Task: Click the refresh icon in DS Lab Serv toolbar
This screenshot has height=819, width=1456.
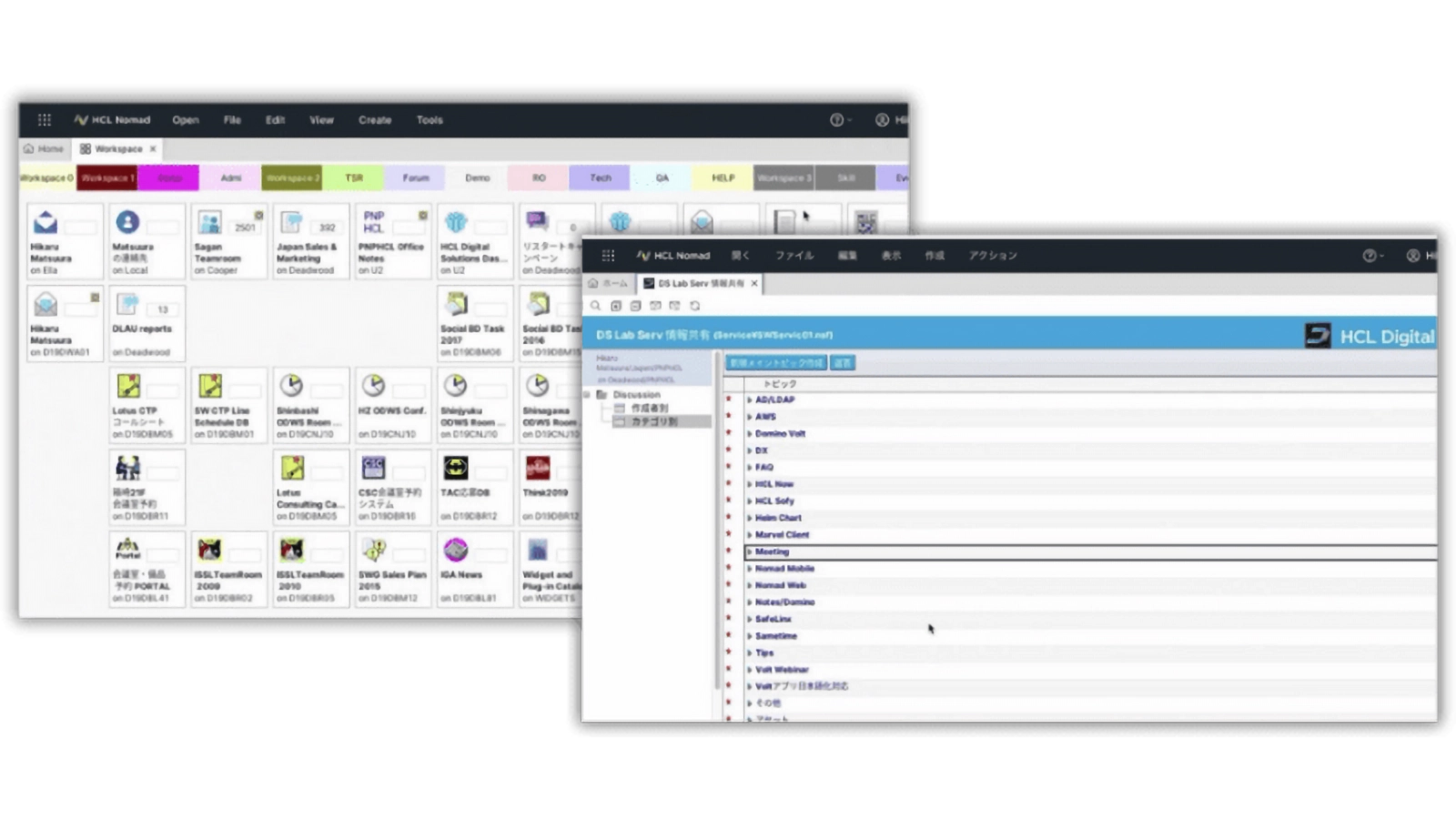Action: (694, 306)
